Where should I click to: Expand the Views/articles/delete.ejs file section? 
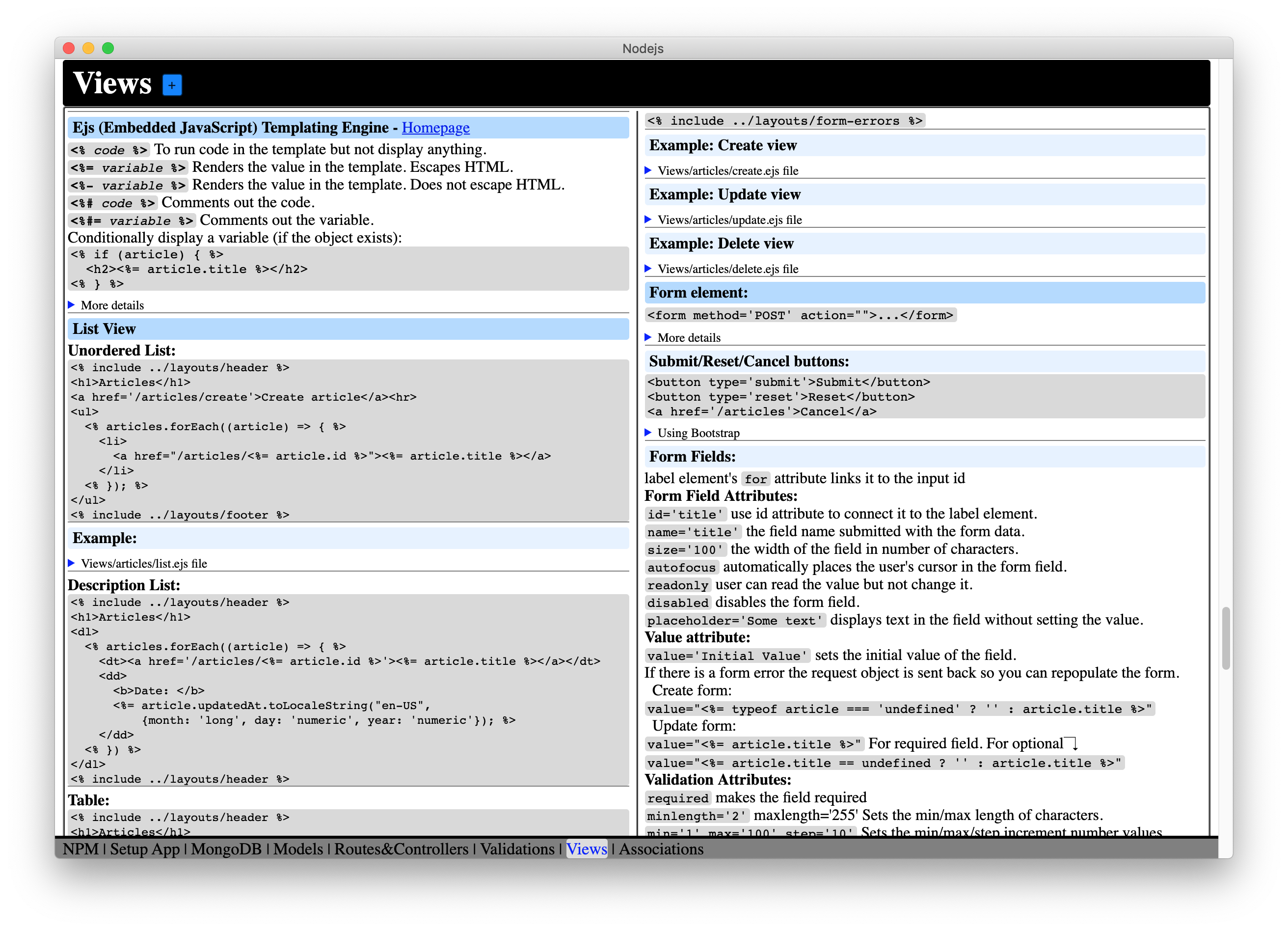pos(722,268)
